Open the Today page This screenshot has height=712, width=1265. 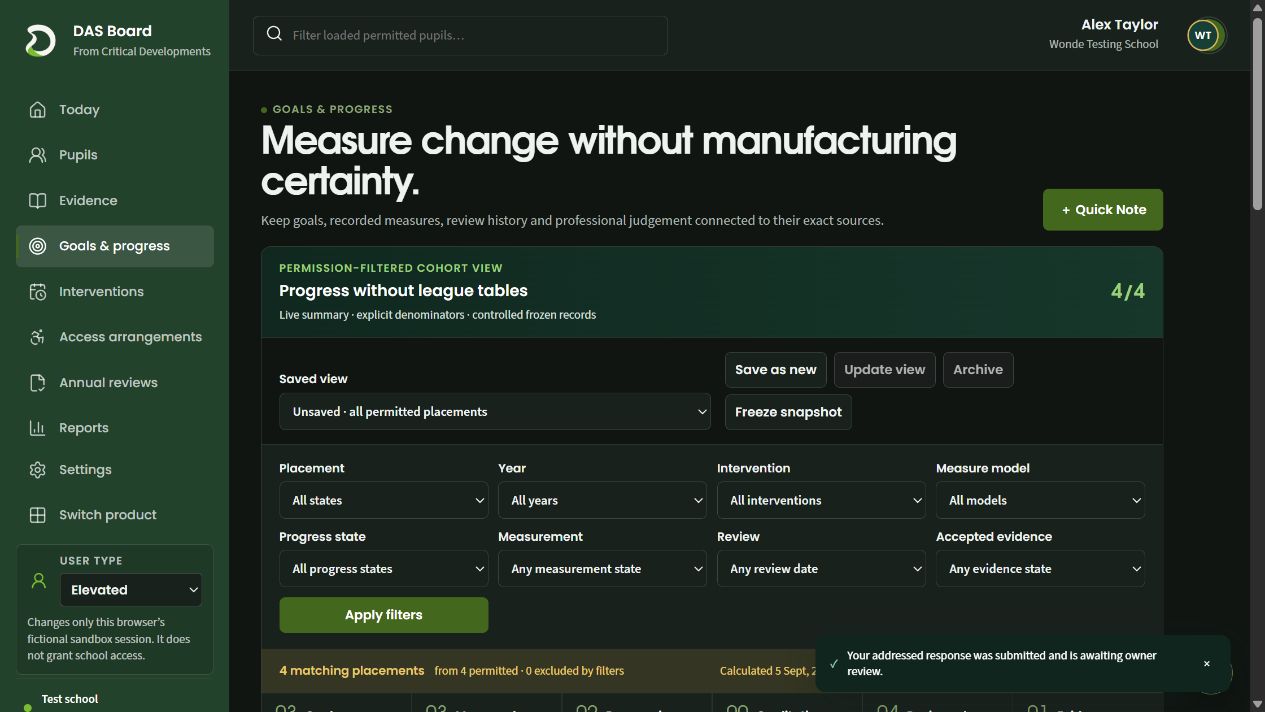point(114,109)
